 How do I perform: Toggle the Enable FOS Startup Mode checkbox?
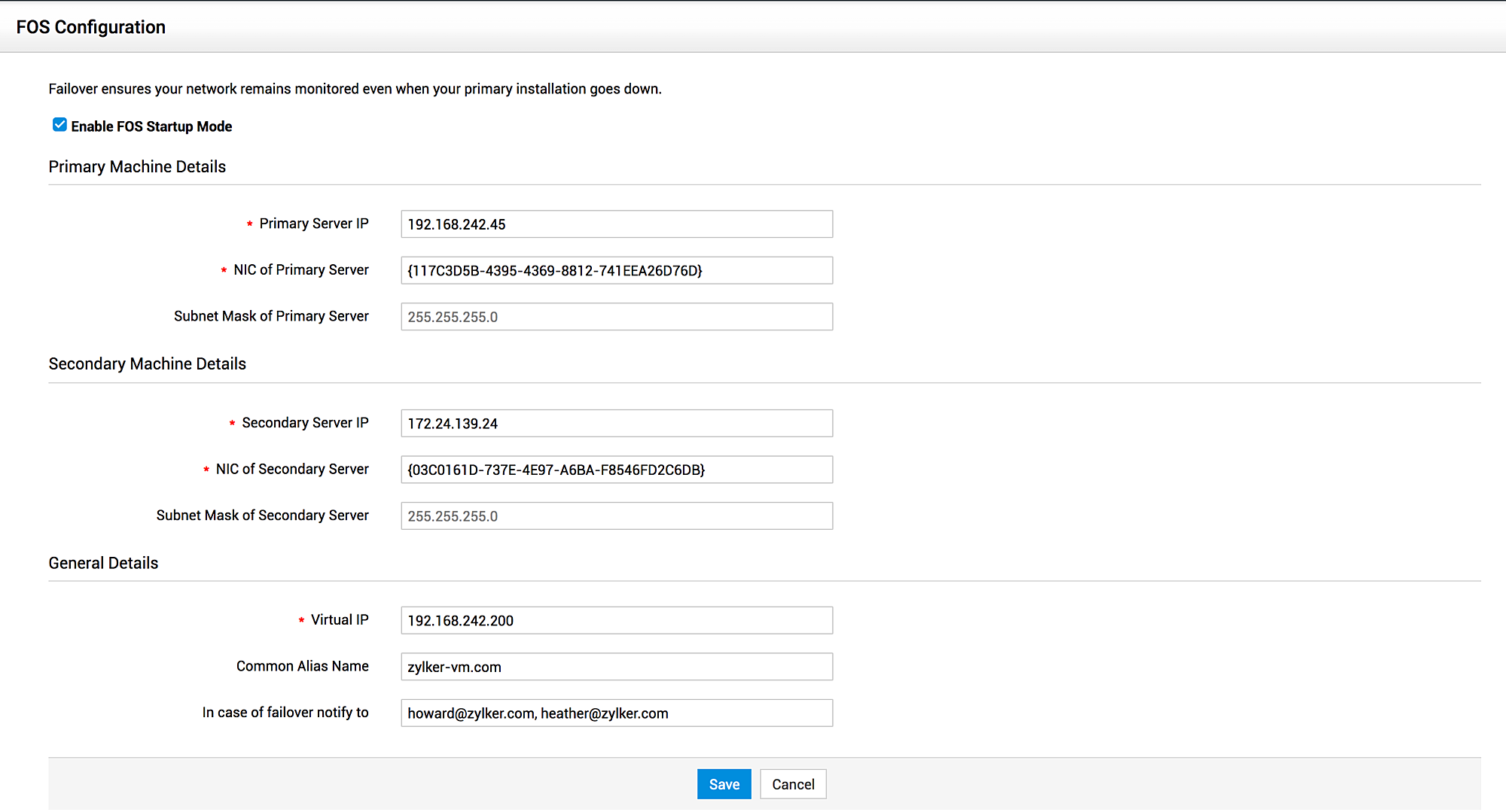tap(59, 125)
